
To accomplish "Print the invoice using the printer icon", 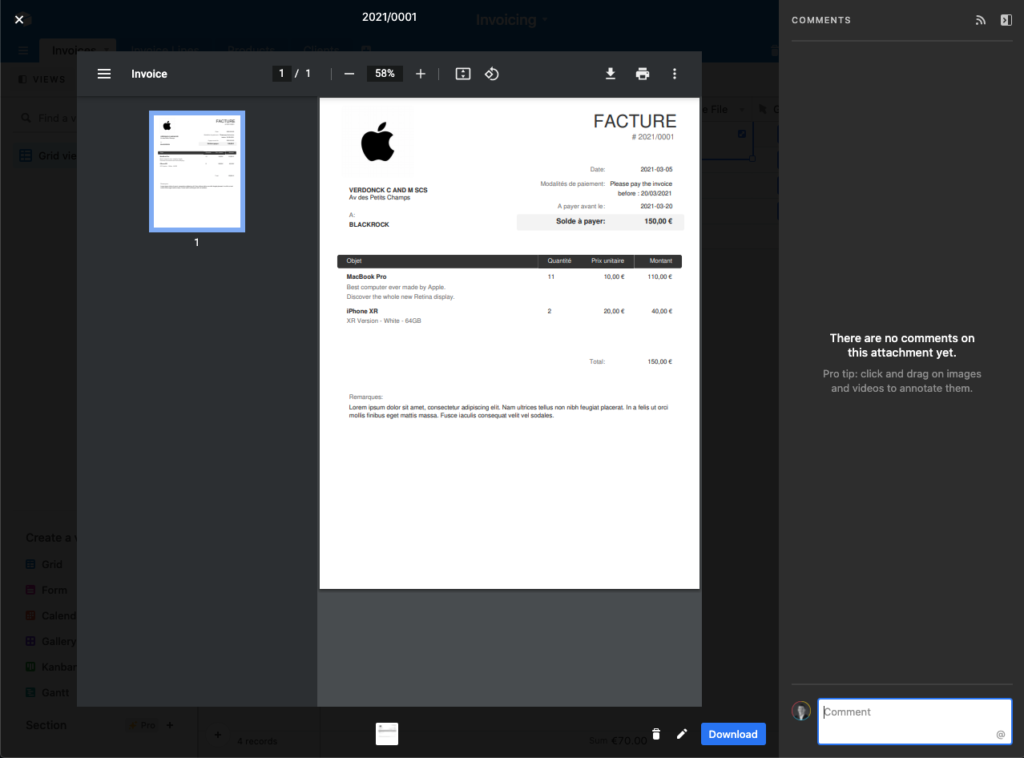I will coord(643,74).
